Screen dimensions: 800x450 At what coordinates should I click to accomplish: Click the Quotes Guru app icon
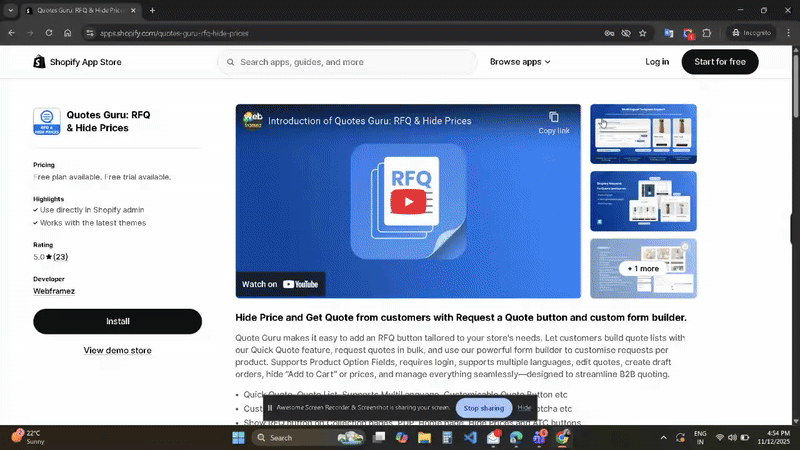46,121
